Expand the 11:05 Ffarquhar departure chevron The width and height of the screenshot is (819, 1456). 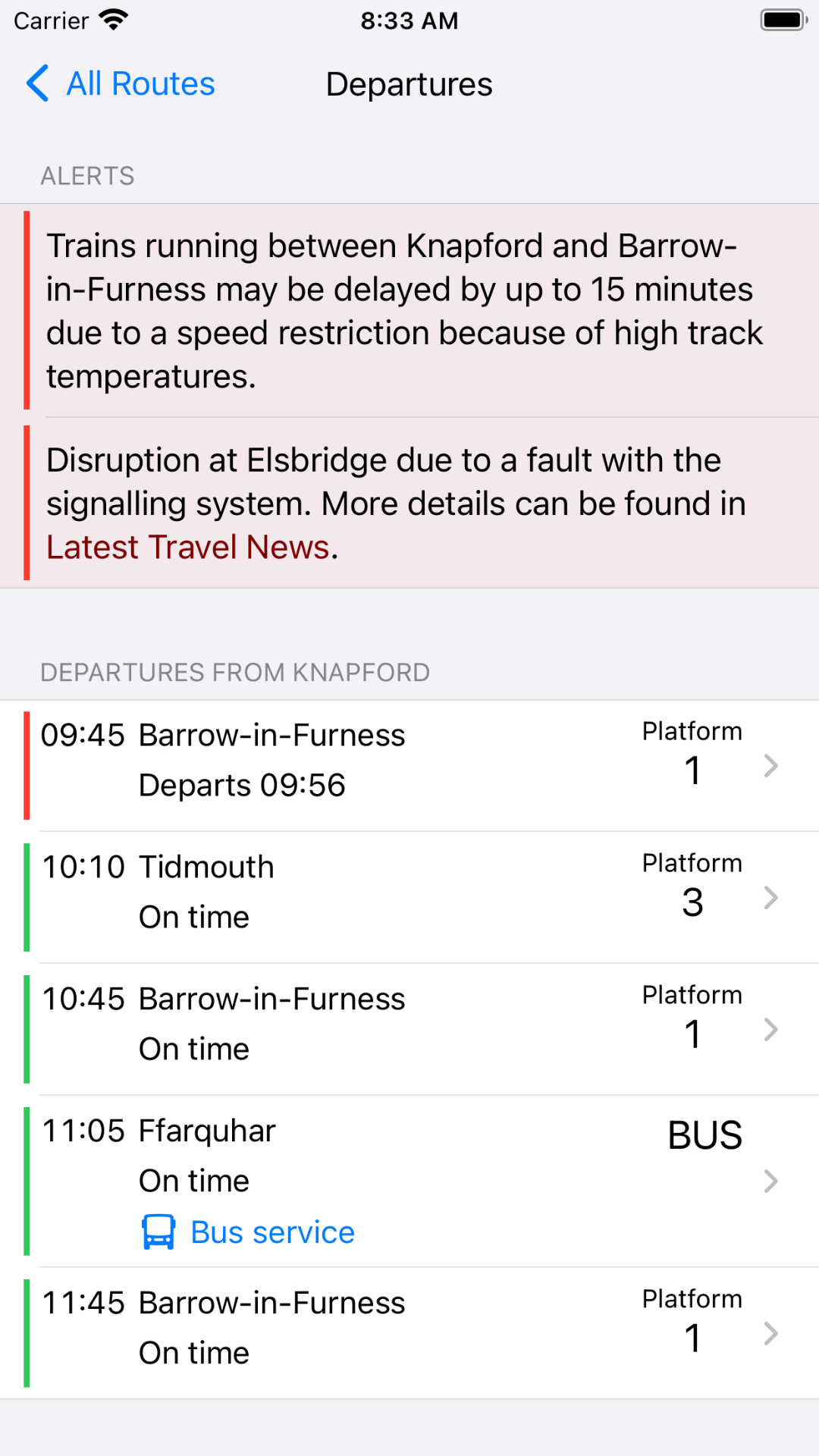pyautogui.click(x=770, y=1181)
